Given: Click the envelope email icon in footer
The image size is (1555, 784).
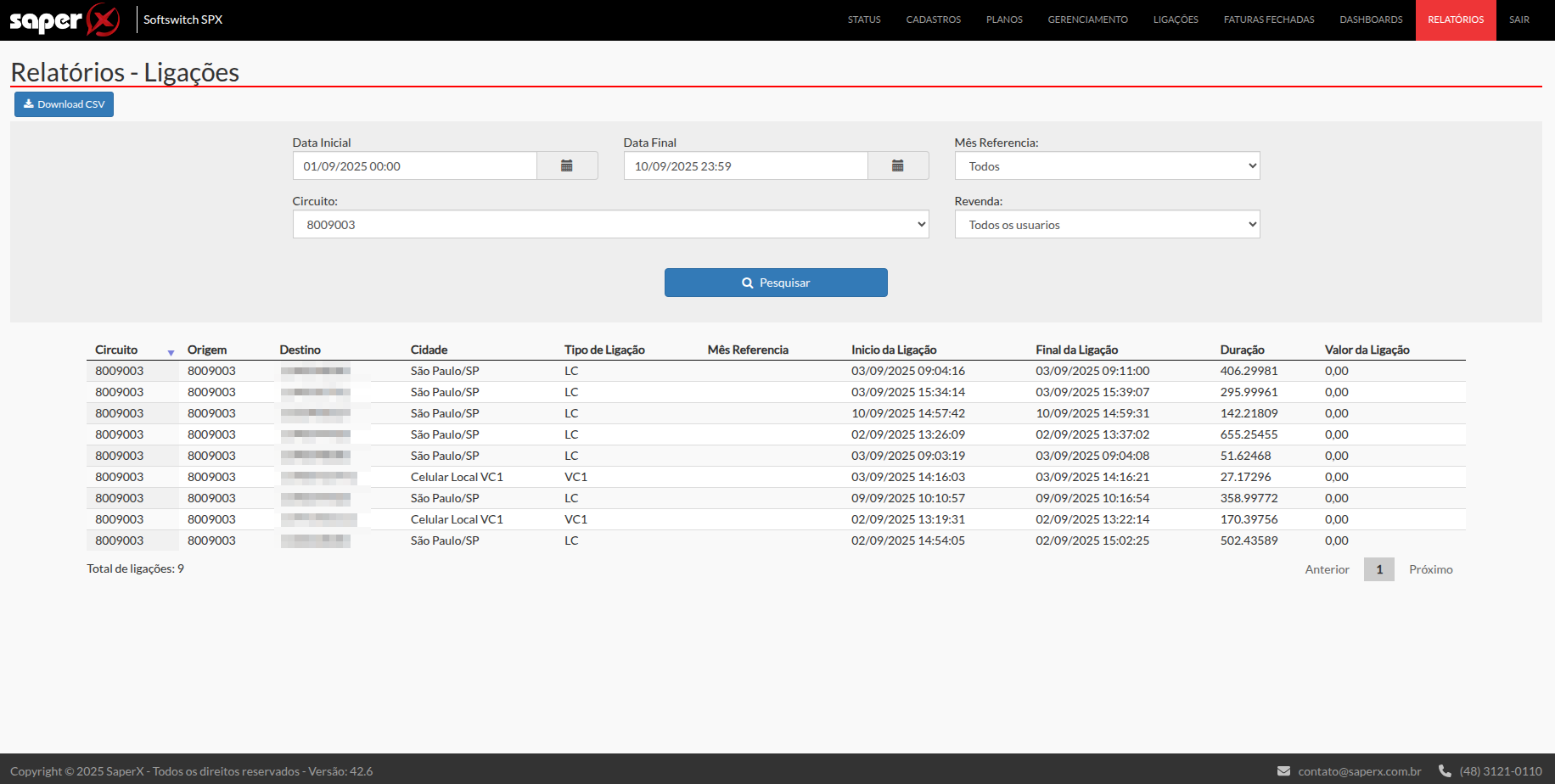Looking at the screenshot, I should [1283, 771].
